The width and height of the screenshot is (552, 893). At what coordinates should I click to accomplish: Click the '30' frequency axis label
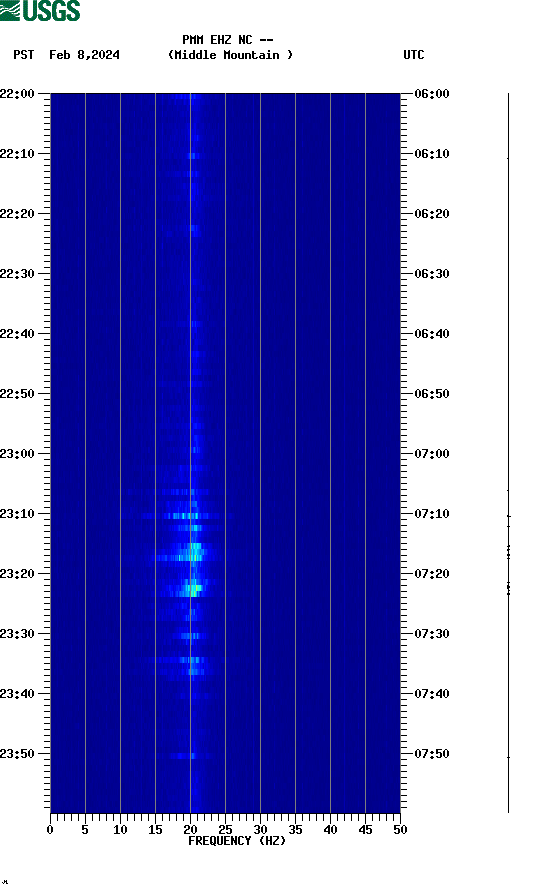pyautogui.click(x=260, y=830)
